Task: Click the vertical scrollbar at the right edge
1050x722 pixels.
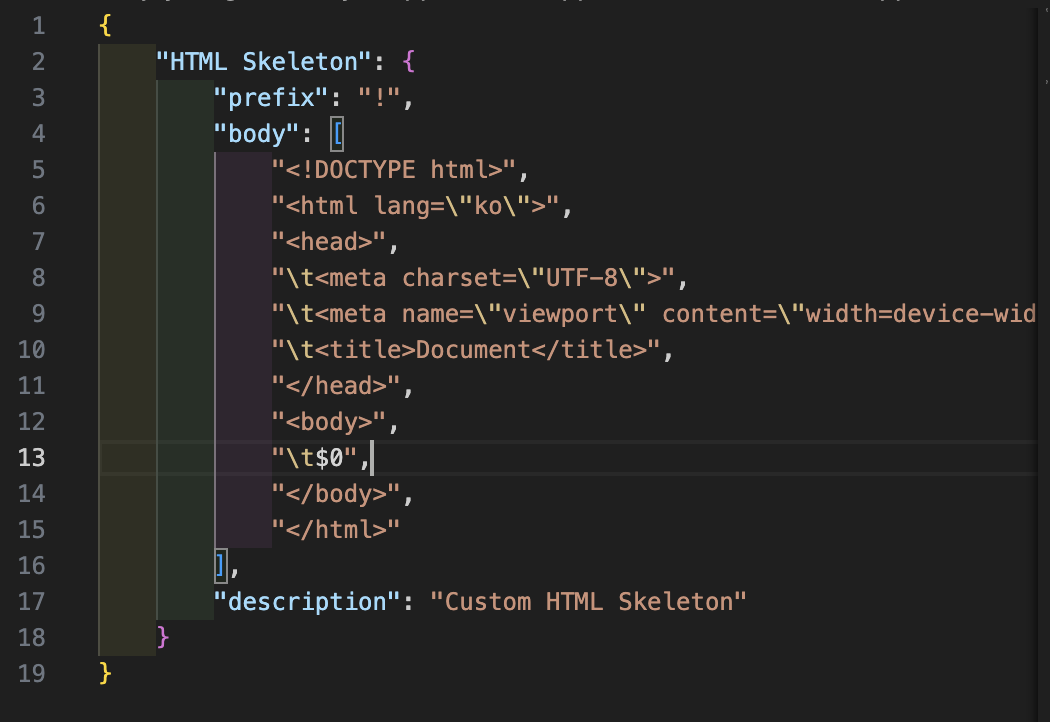Action: tap(1043, 300)
